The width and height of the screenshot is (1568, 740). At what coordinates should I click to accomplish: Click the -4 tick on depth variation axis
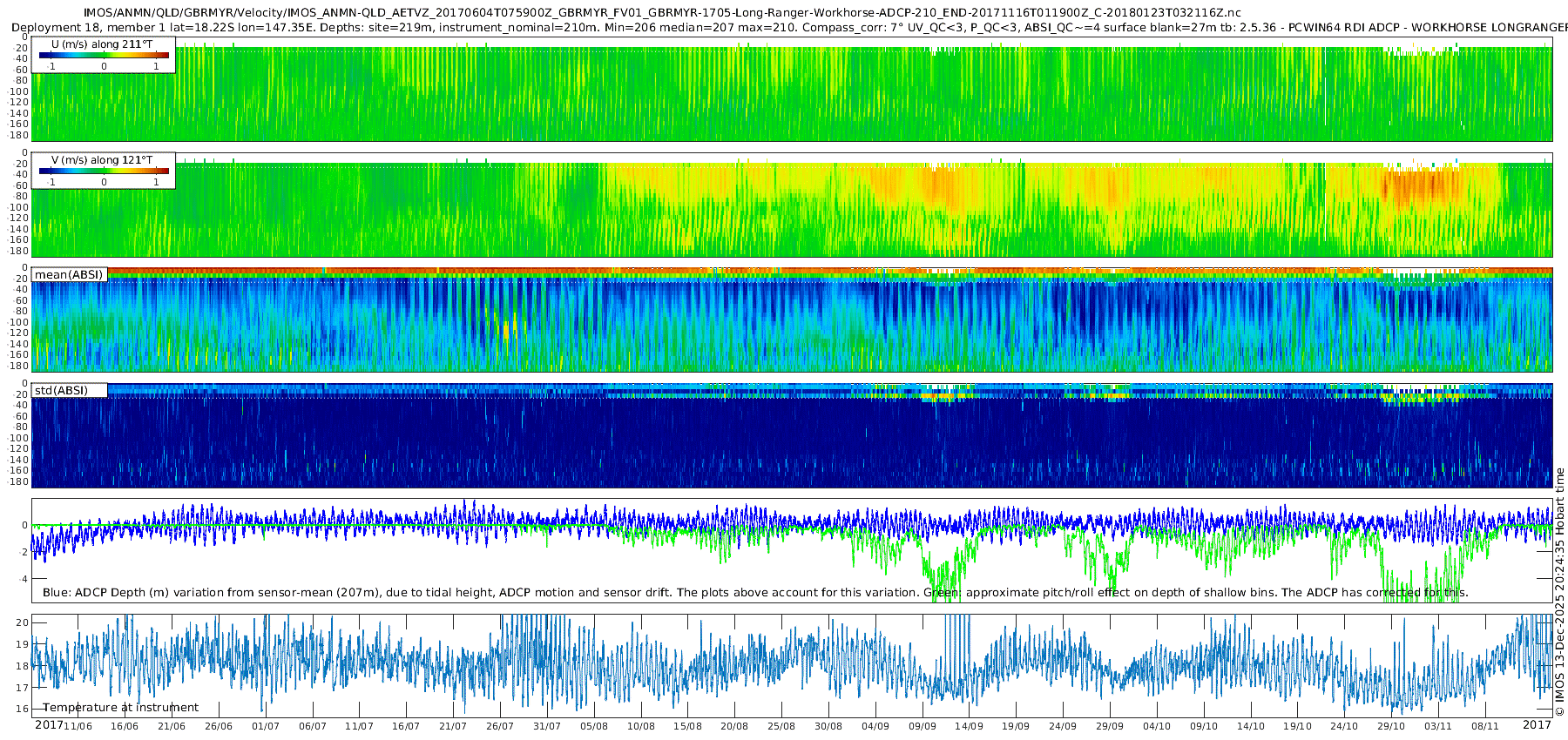point(23,579)
